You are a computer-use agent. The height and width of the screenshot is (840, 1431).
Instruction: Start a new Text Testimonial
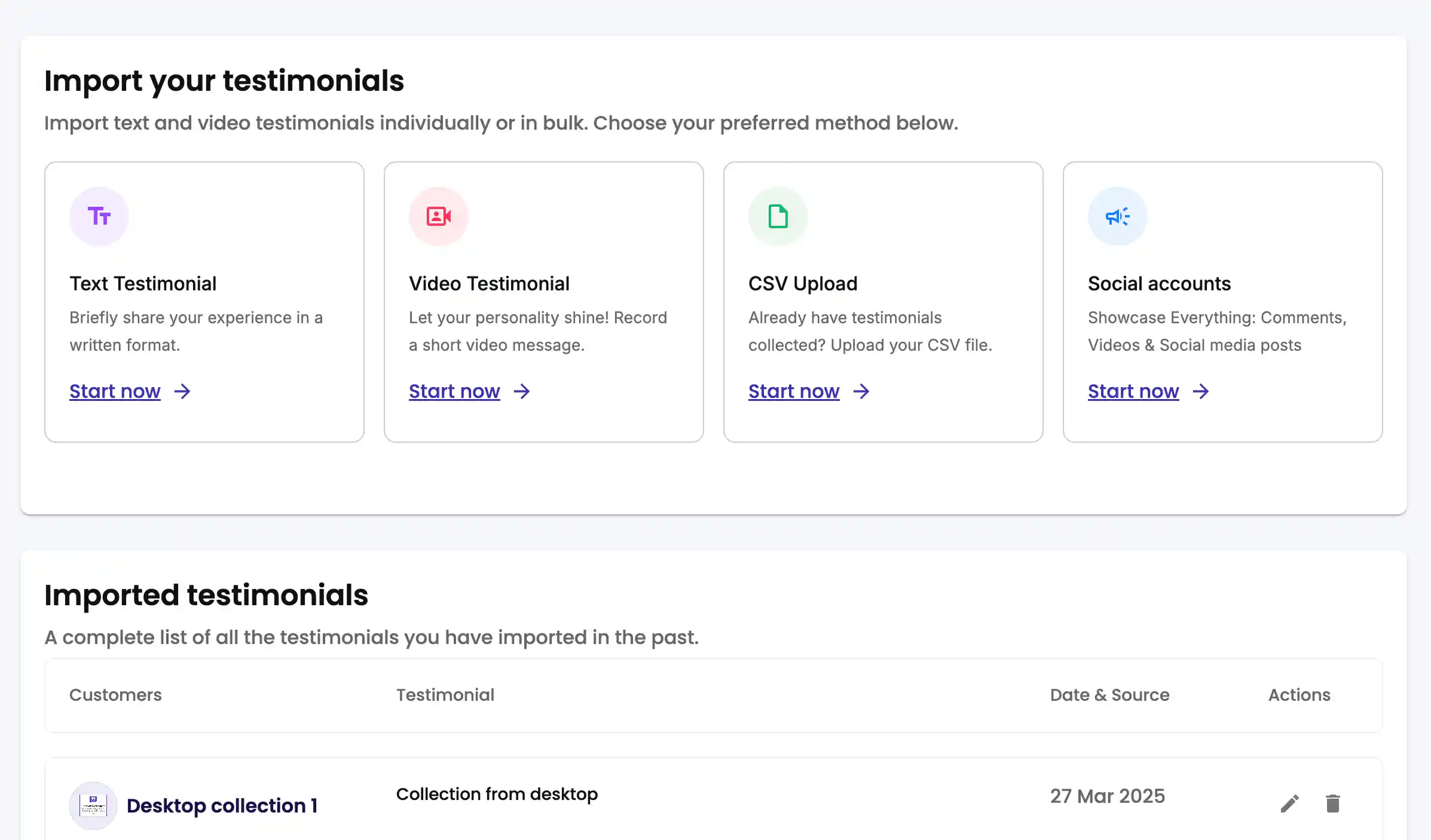[115, 391]
